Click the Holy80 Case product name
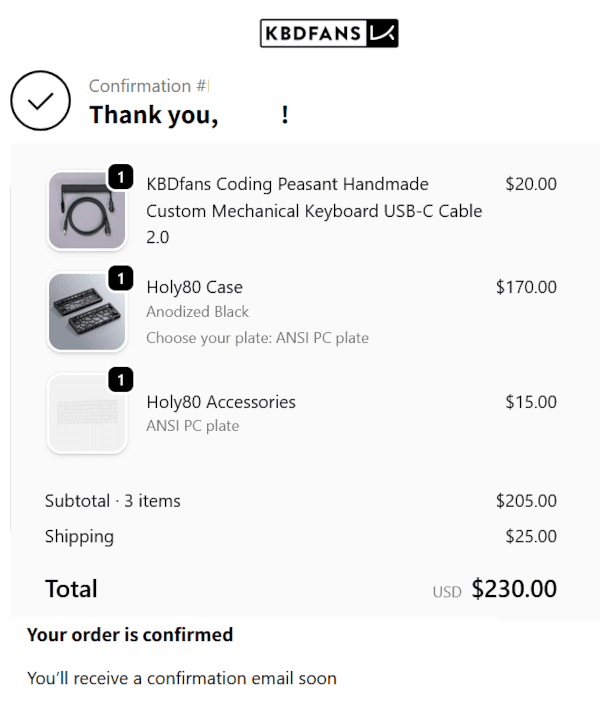 (x=194, y=287)
